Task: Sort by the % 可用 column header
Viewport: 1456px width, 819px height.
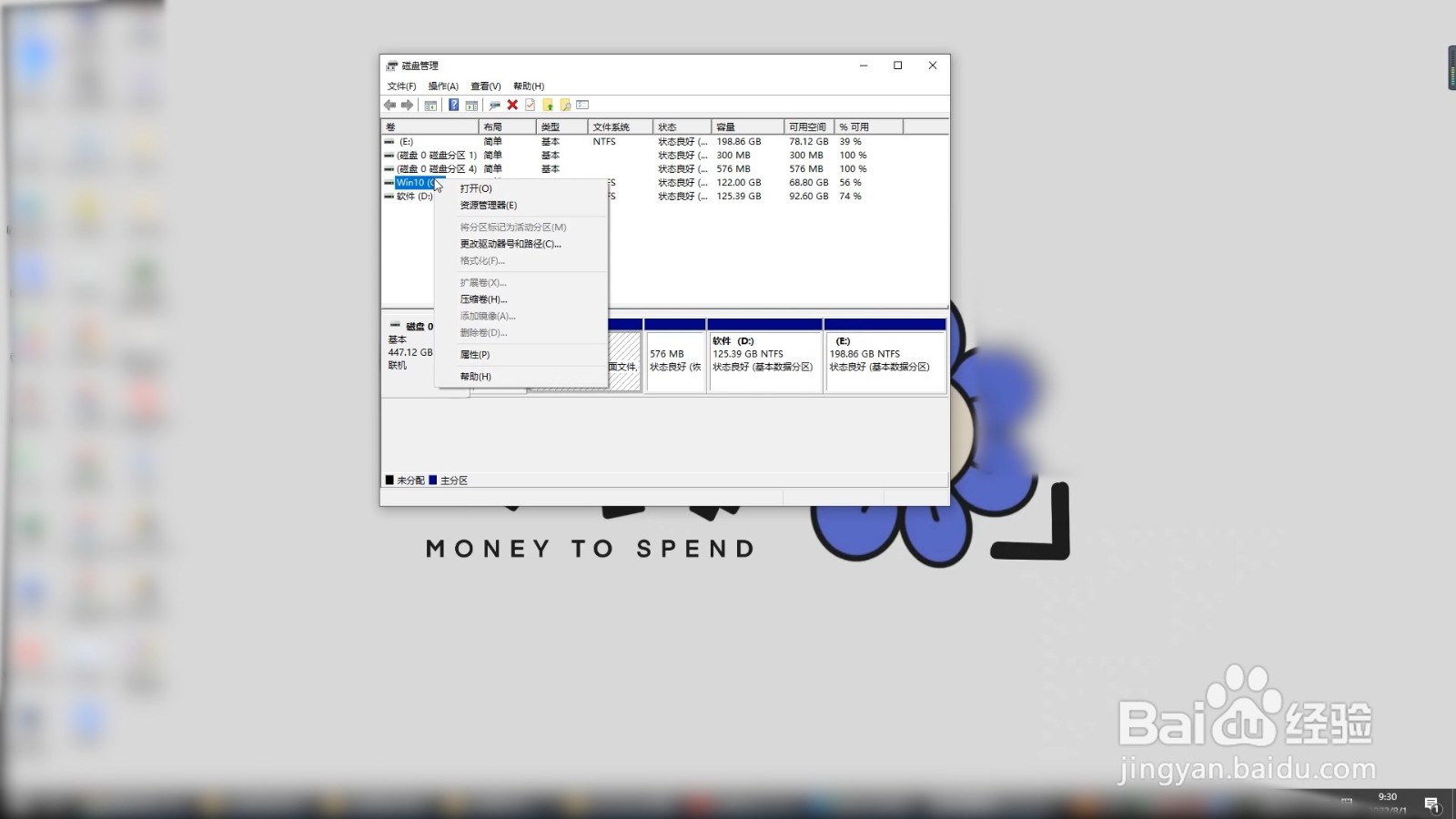Action: [868, 126]
